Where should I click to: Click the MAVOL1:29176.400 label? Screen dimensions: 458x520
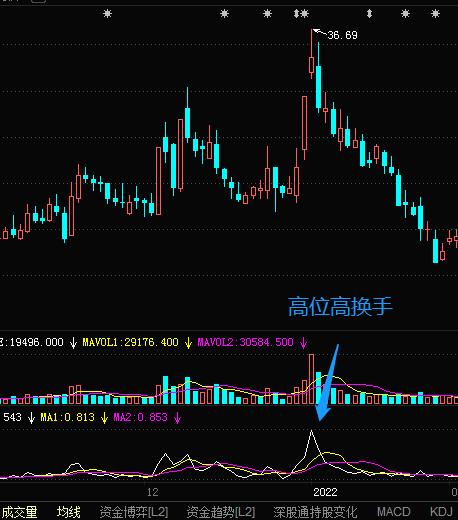[130, 342]
